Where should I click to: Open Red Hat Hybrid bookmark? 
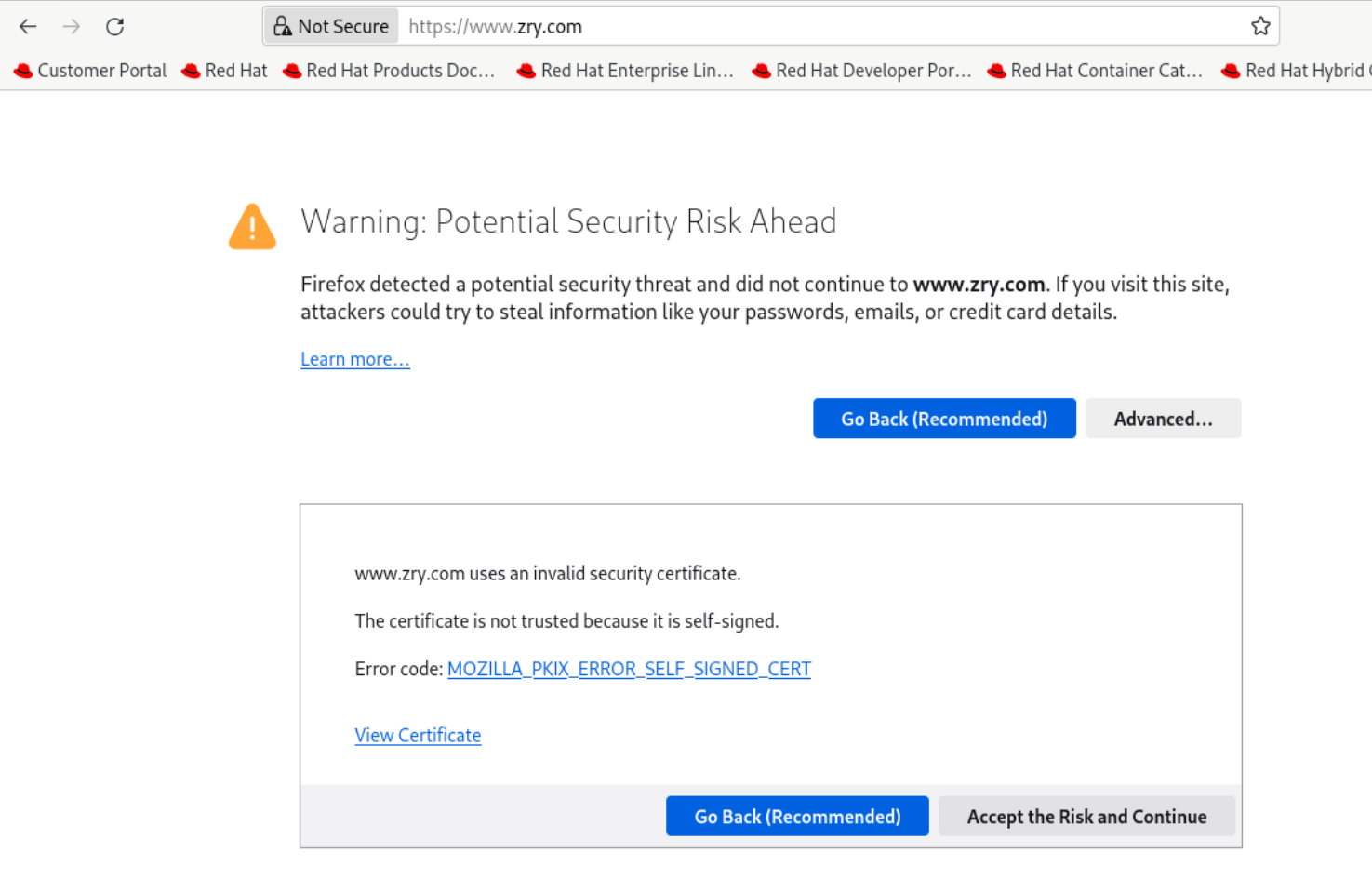1298,71
